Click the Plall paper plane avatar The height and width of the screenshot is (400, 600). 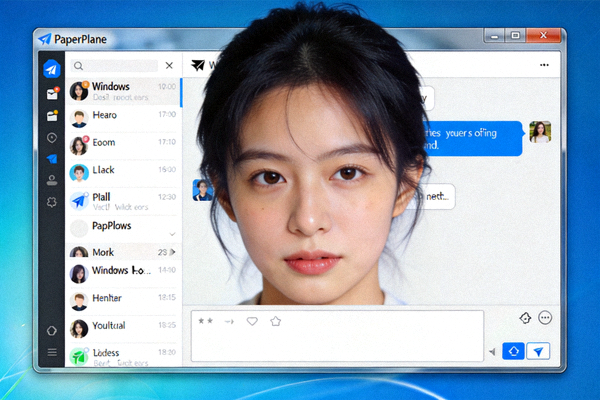79,201
